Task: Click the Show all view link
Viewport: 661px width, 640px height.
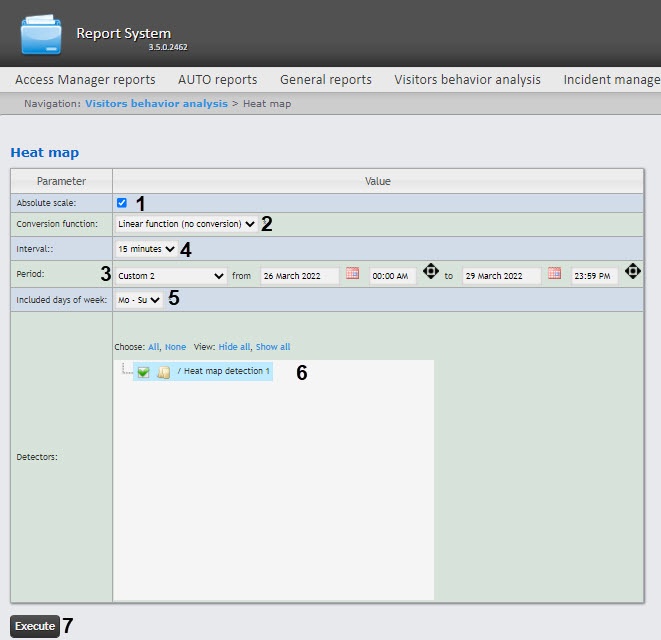Action: tap(273, 347)
